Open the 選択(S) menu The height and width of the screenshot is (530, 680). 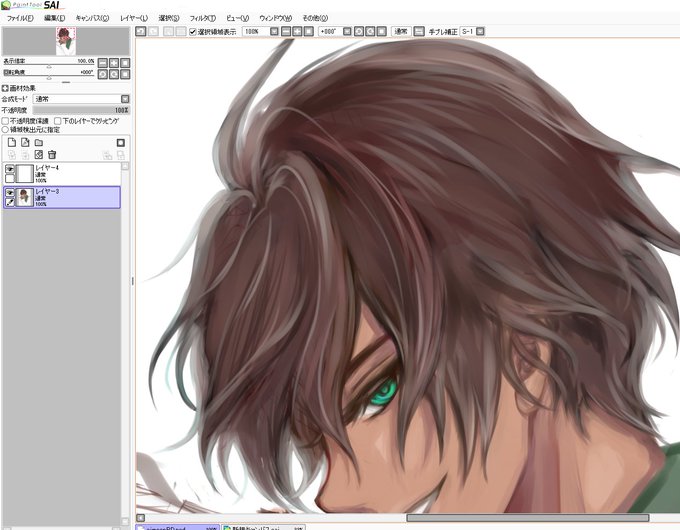[x=169, y=18]
